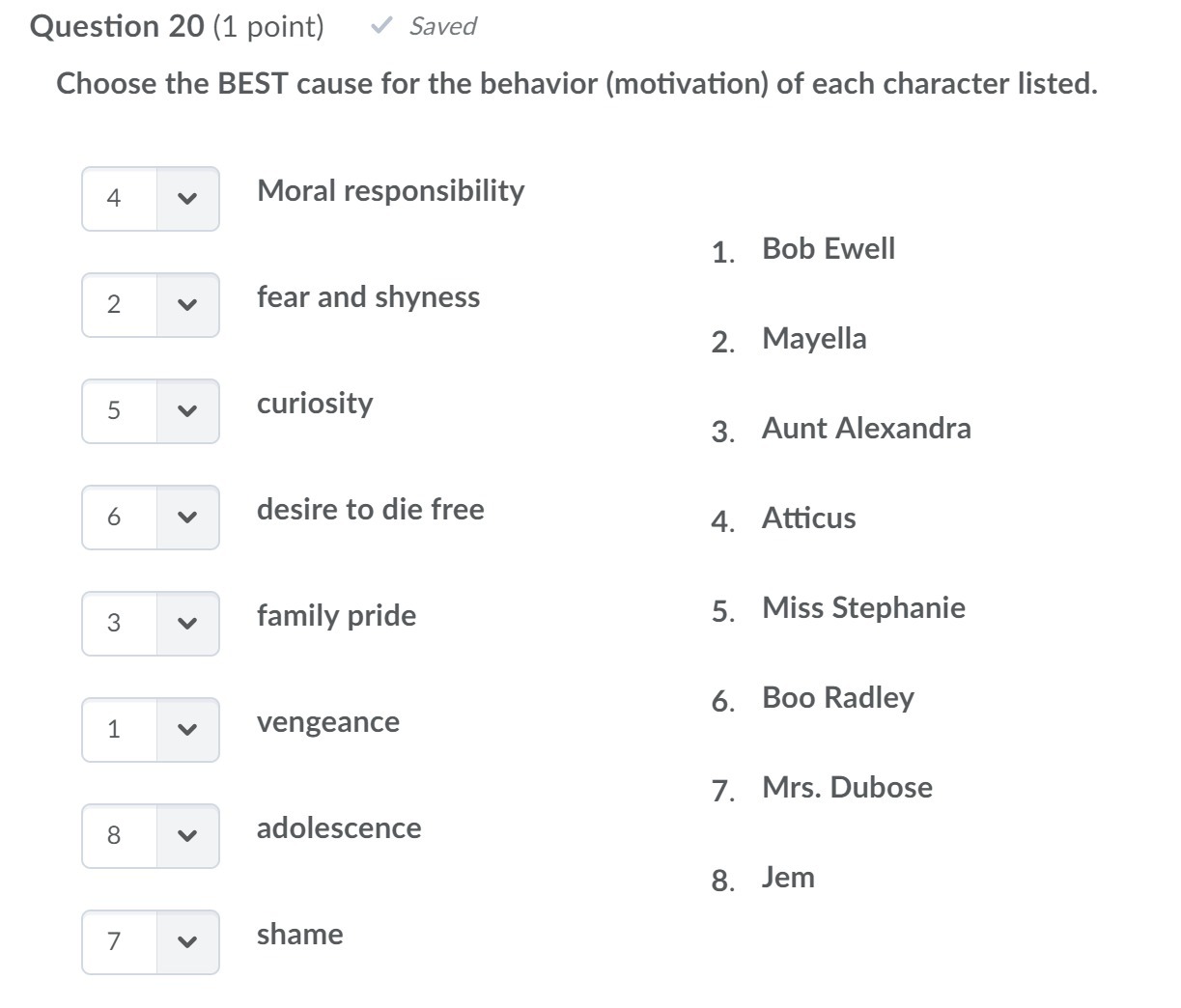This screenshot has width=1181, height=1008.
Task: Click the Bob Ewell option text
Action: (x=829, y=248)
